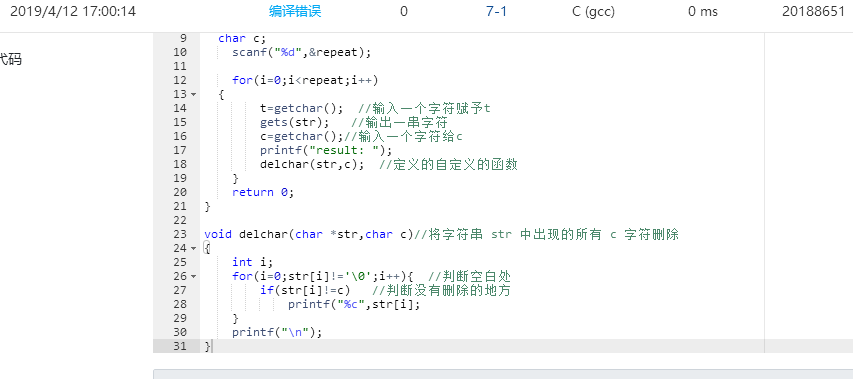Click the 'char c;' declaration on line 9
Viewport: 853px width, 379px height.
tap(242, 38)
